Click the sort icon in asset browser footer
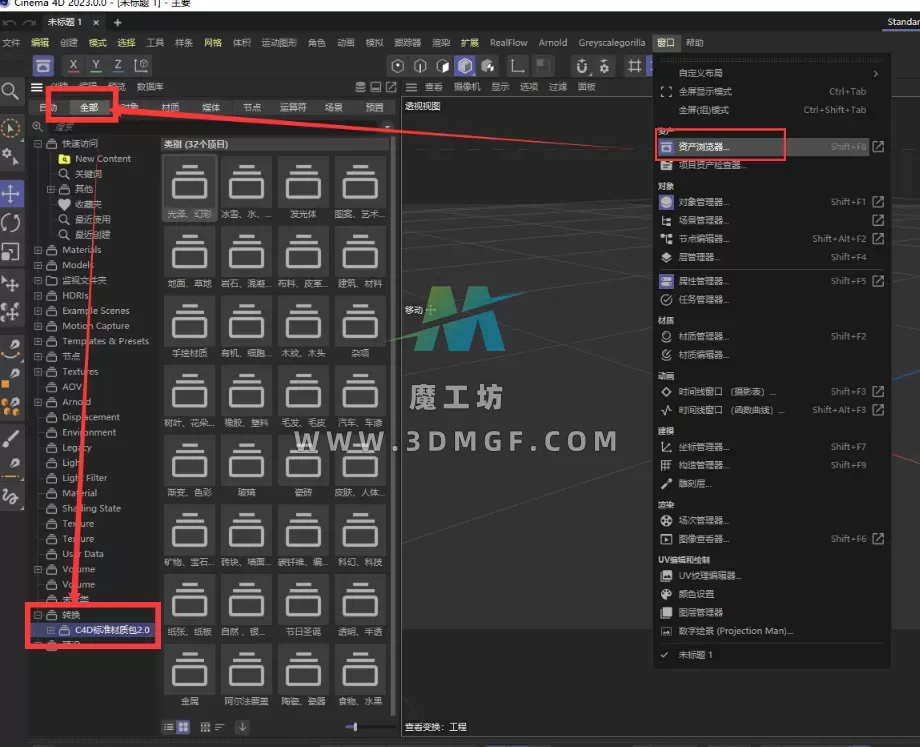Image resolution: width=920 pixels, height=747 pixels. click(219, 727)
